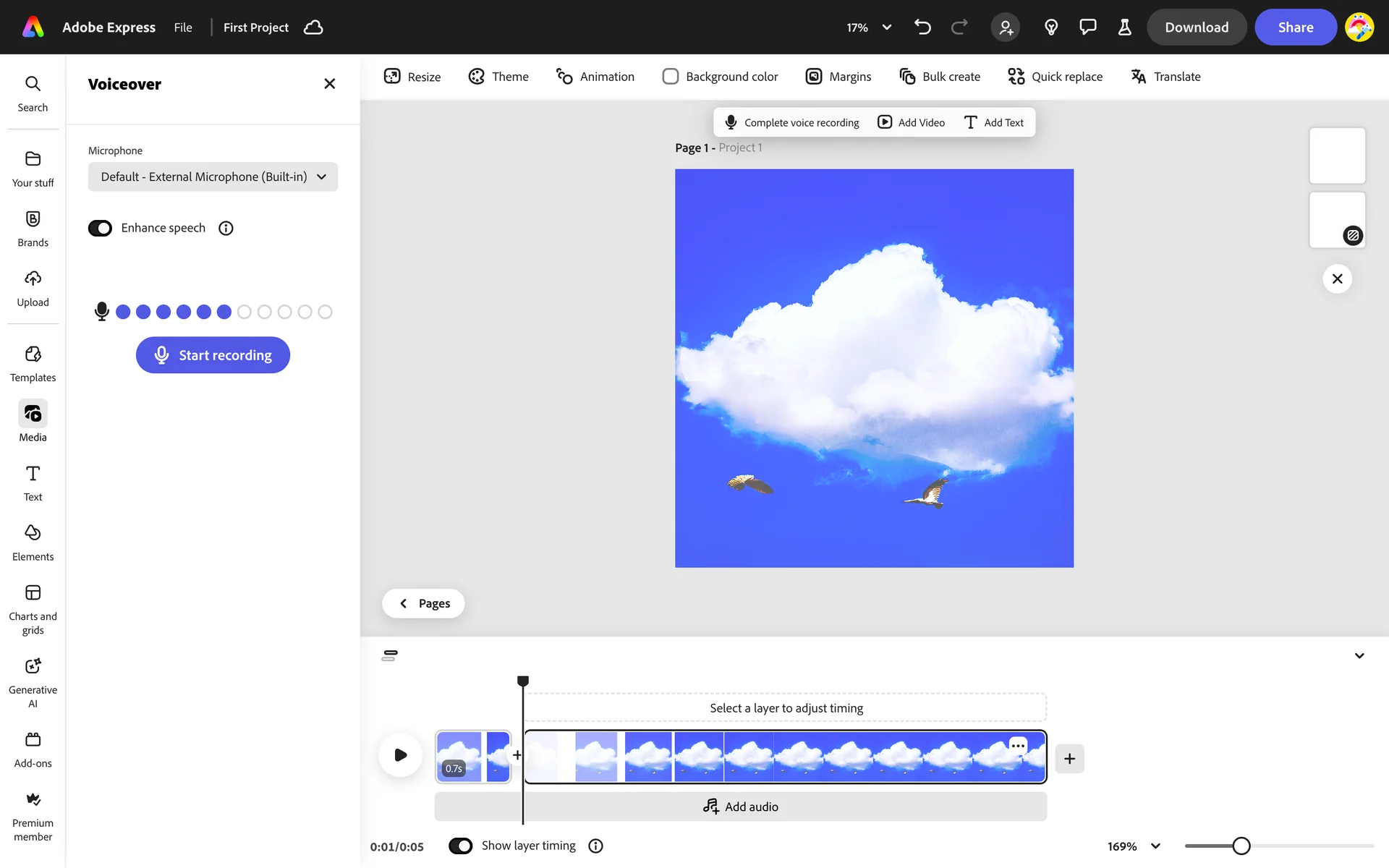Click the invite collaborators person icon
The height and width of the screenshot is (868, 1389).
[1006, 27]
